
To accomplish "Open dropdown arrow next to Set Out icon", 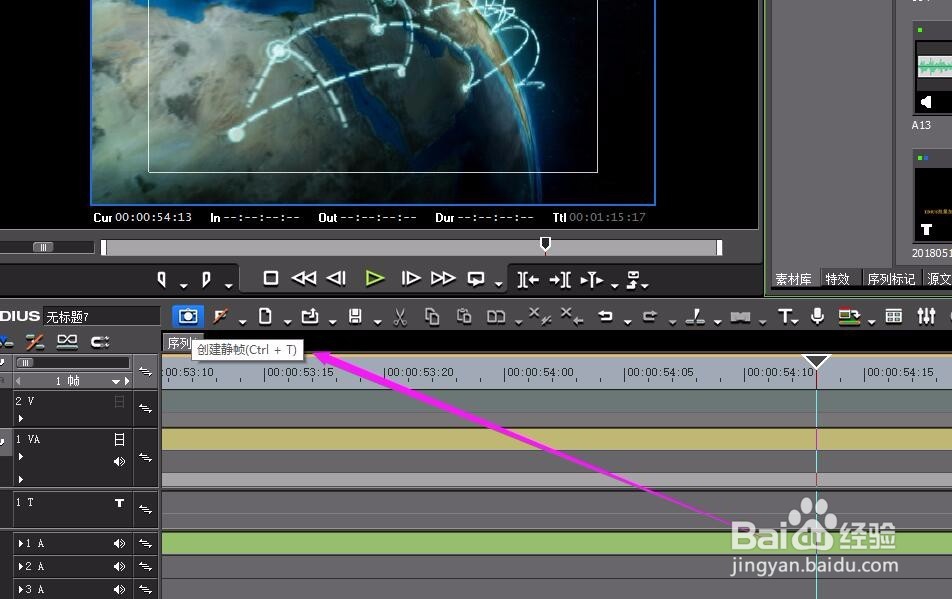I will 229,286.
